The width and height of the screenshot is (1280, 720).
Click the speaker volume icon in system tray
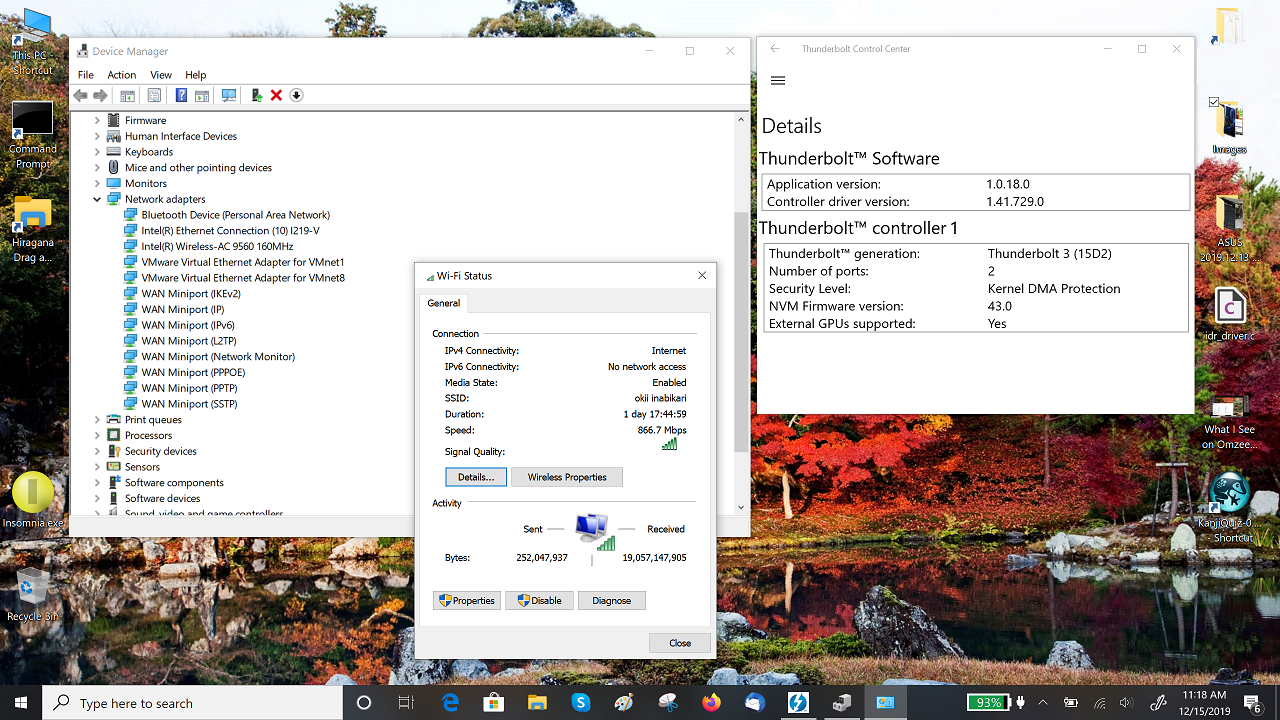1126,703
